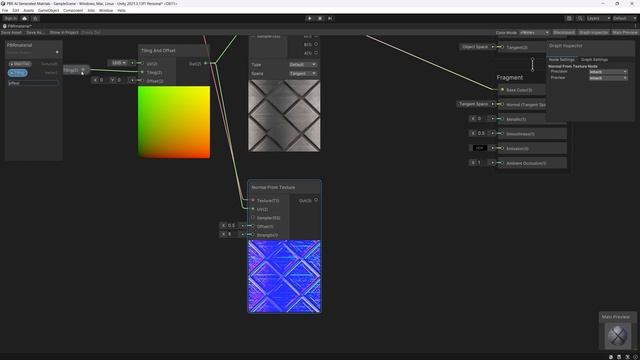This screenshot has height=360, width=640.
Task: Open the version control icon beside the cloud
Action: [x=35, y=18]
